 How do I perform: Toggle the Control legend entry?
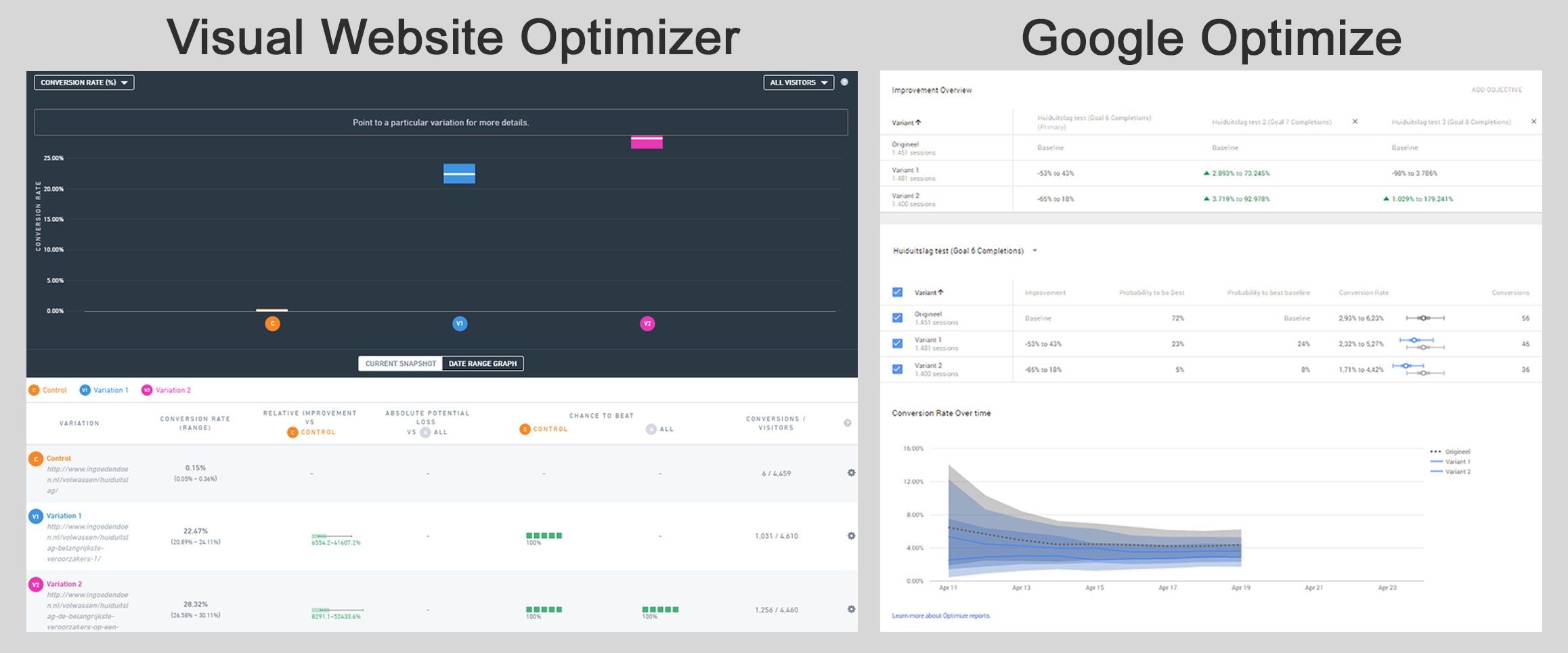coord(48,390)
